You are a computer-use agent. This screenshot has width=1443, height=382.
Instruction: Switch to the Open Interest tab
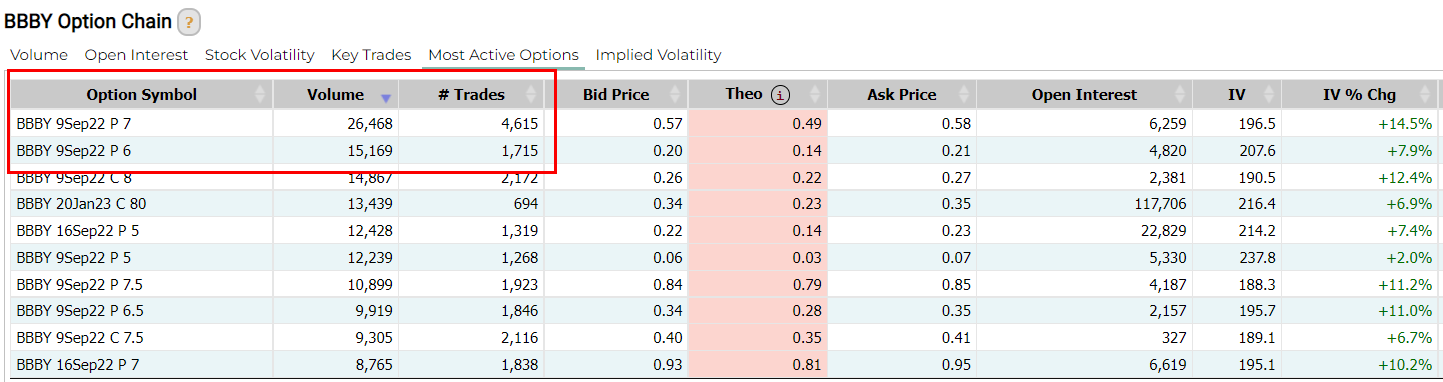click(136, 55)
